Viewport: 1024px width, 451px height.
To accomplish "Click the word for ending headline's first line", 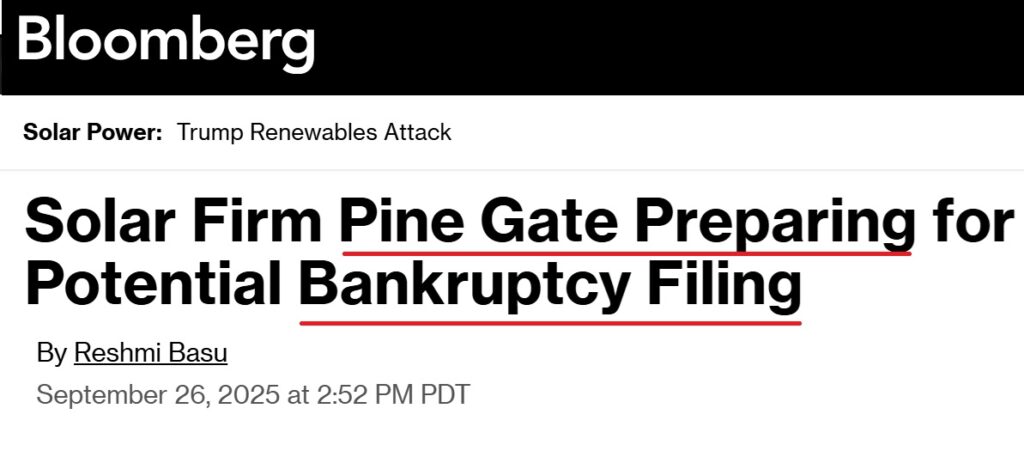I will point(970,220).
